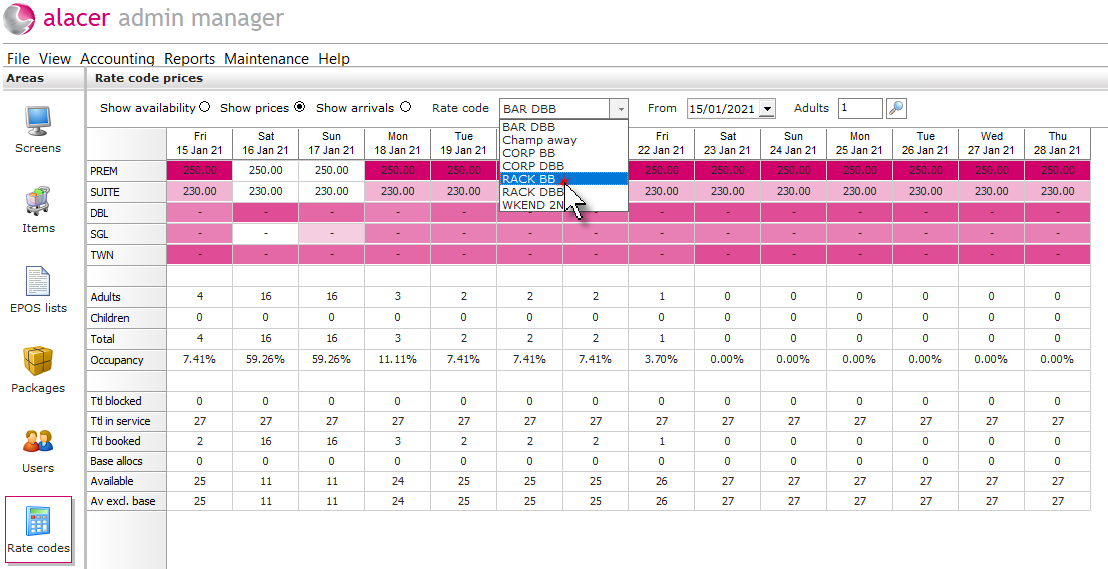Select the Rate codes calculator icon
This screenshot has height=569, width=1108.
click(38, 522)
